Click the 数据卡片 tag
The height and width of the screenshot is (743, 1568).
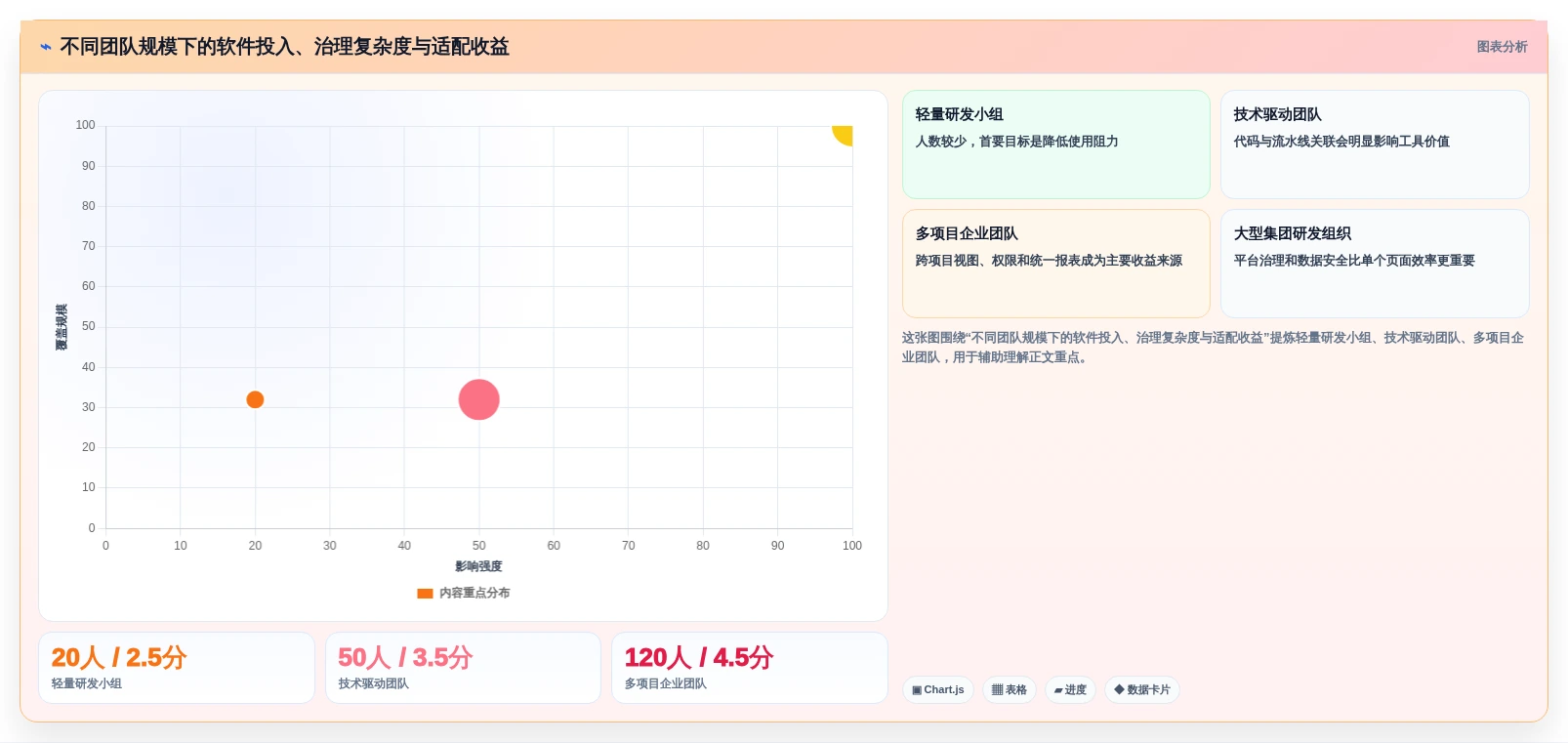(x=1142, y=690)
